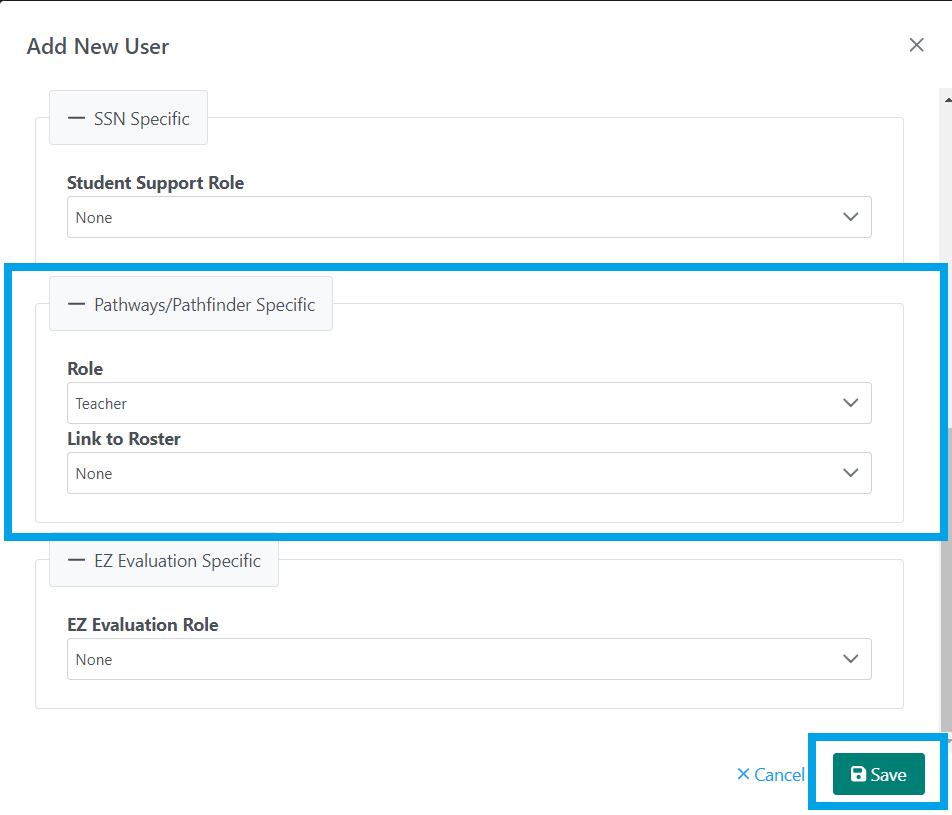952x815 pixels.
Task: Click the chevron arrow of Link to Roster
Action: tap(851, 473)
